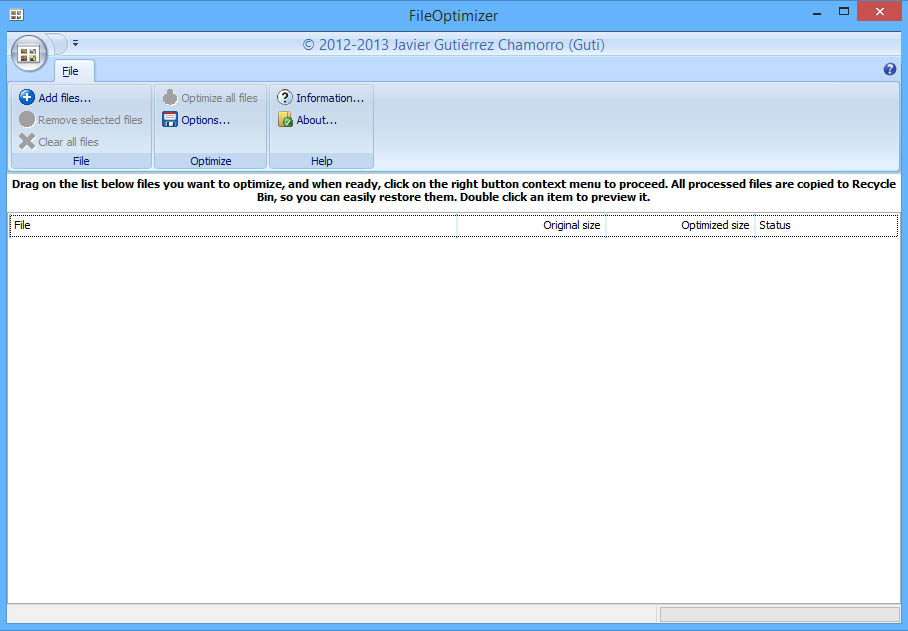This screenshot has width=908, height=631.
Task: Click the progress bar in the status bar
Action: click(779, 614)
